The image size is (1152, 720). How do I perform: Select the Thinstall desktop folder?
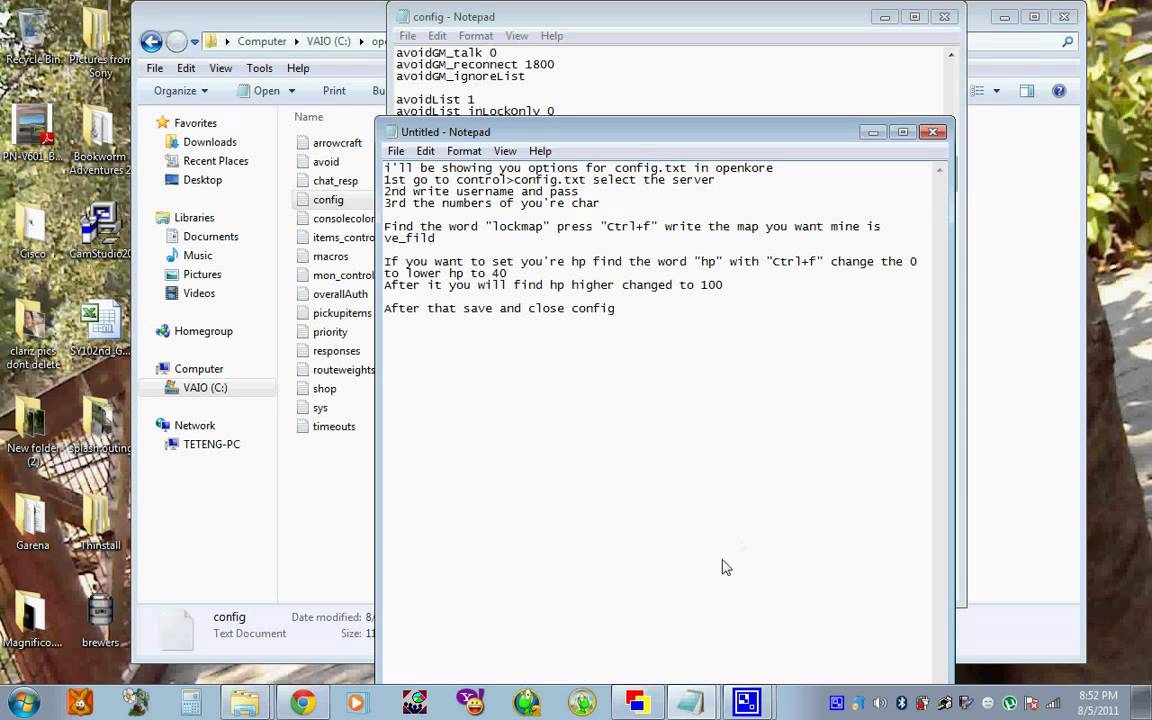coord(100,522)
